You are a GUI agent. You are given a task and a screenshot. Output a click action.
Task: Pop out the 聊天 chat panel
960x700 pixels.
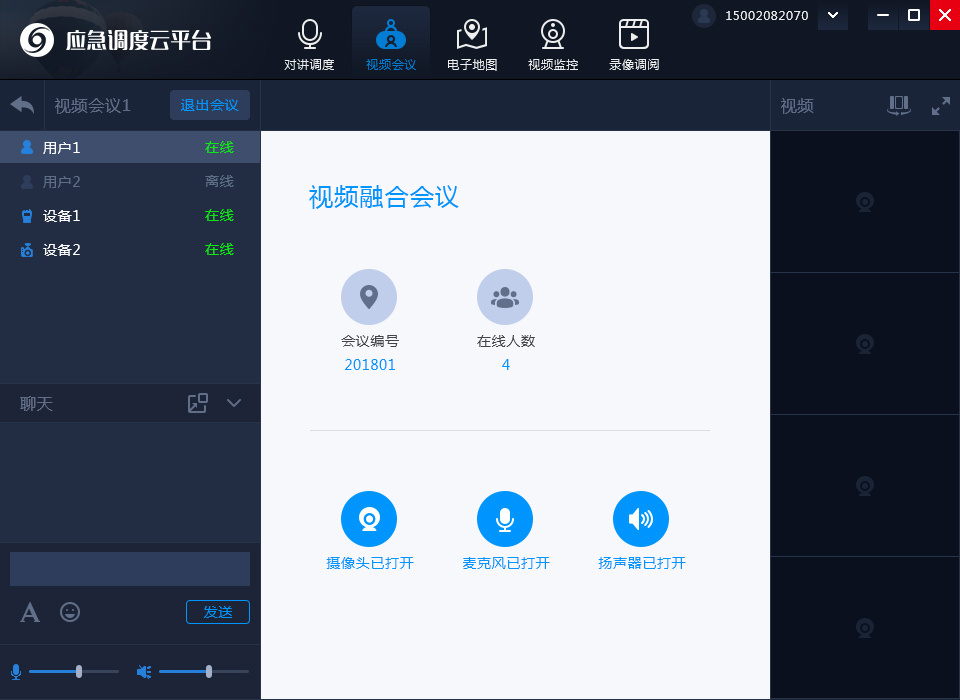click(x=198, y=403)
